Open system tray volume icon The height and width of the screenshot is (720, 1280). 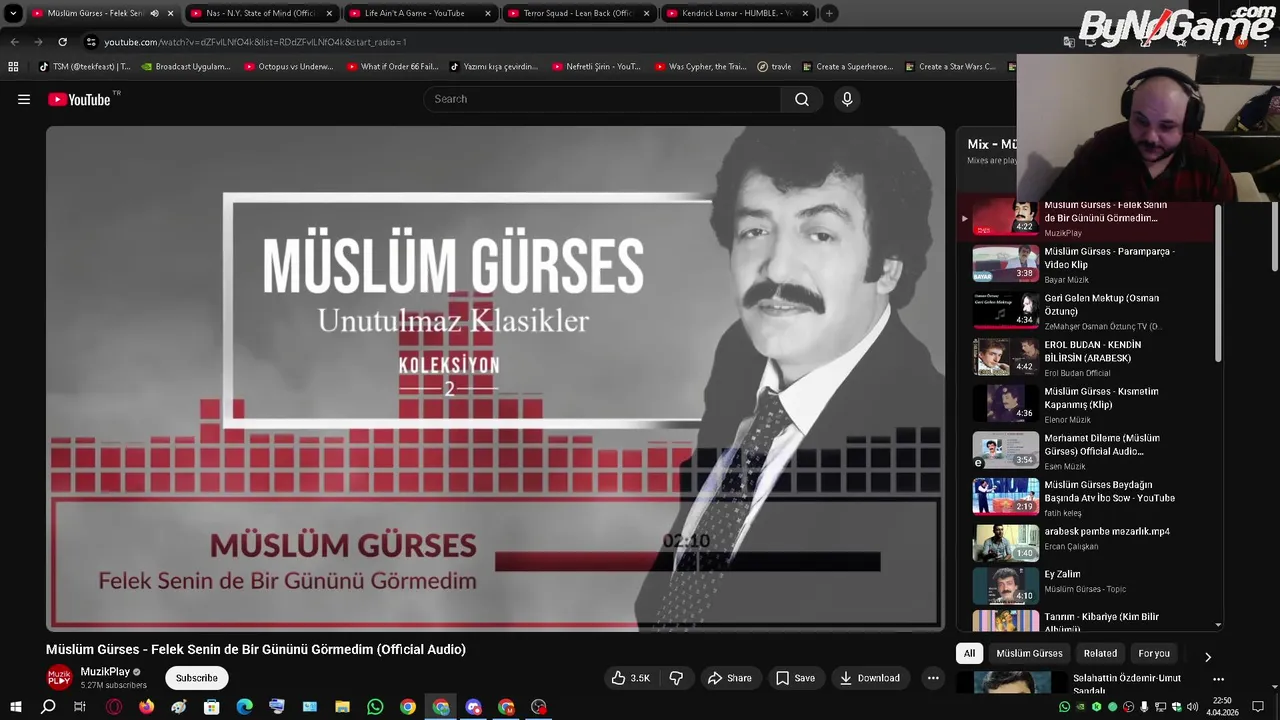[x=1192, y=707]
